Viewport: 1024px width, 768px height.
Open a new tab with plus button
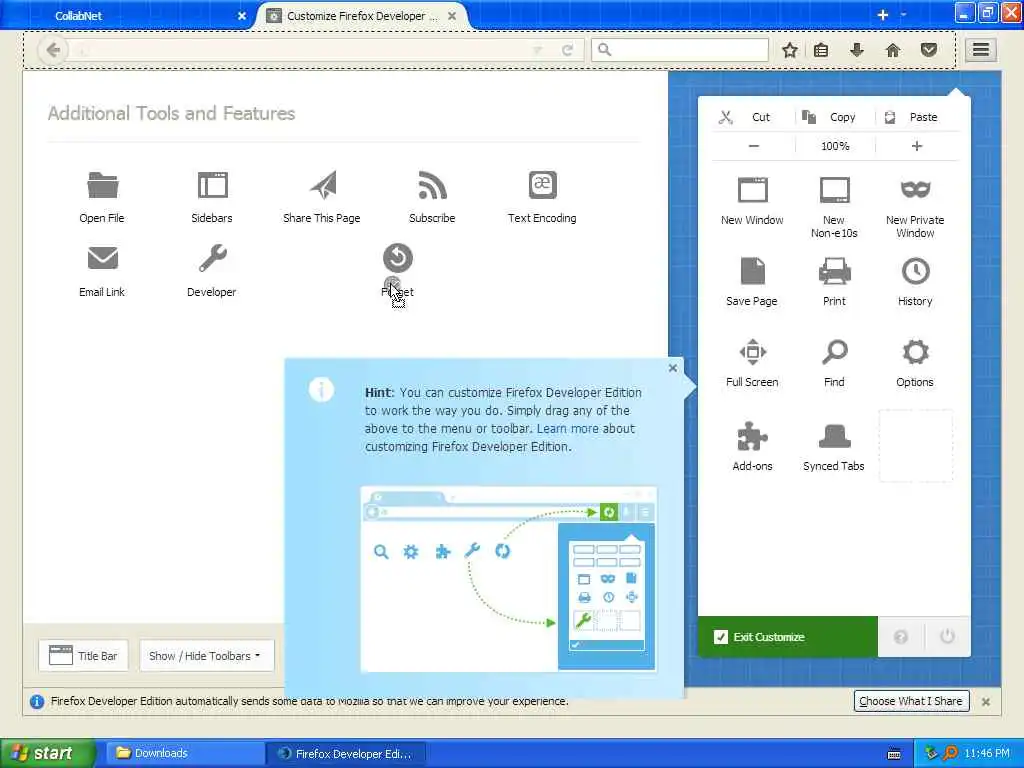coord(883,15)
